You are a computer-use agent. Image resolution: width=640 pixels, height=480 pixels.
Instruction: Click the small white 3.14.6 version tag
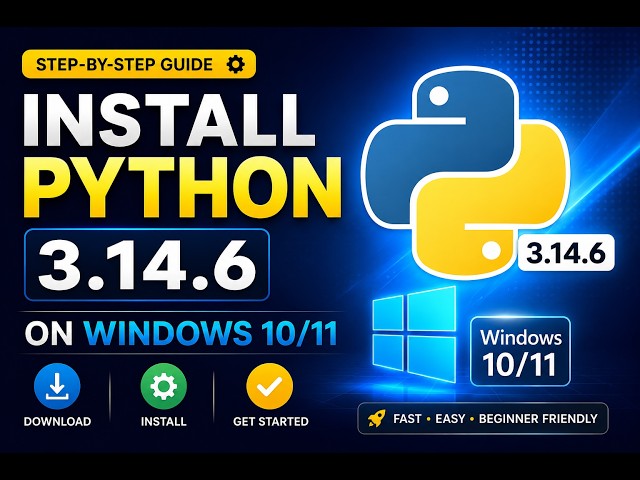tap(566, 253)
